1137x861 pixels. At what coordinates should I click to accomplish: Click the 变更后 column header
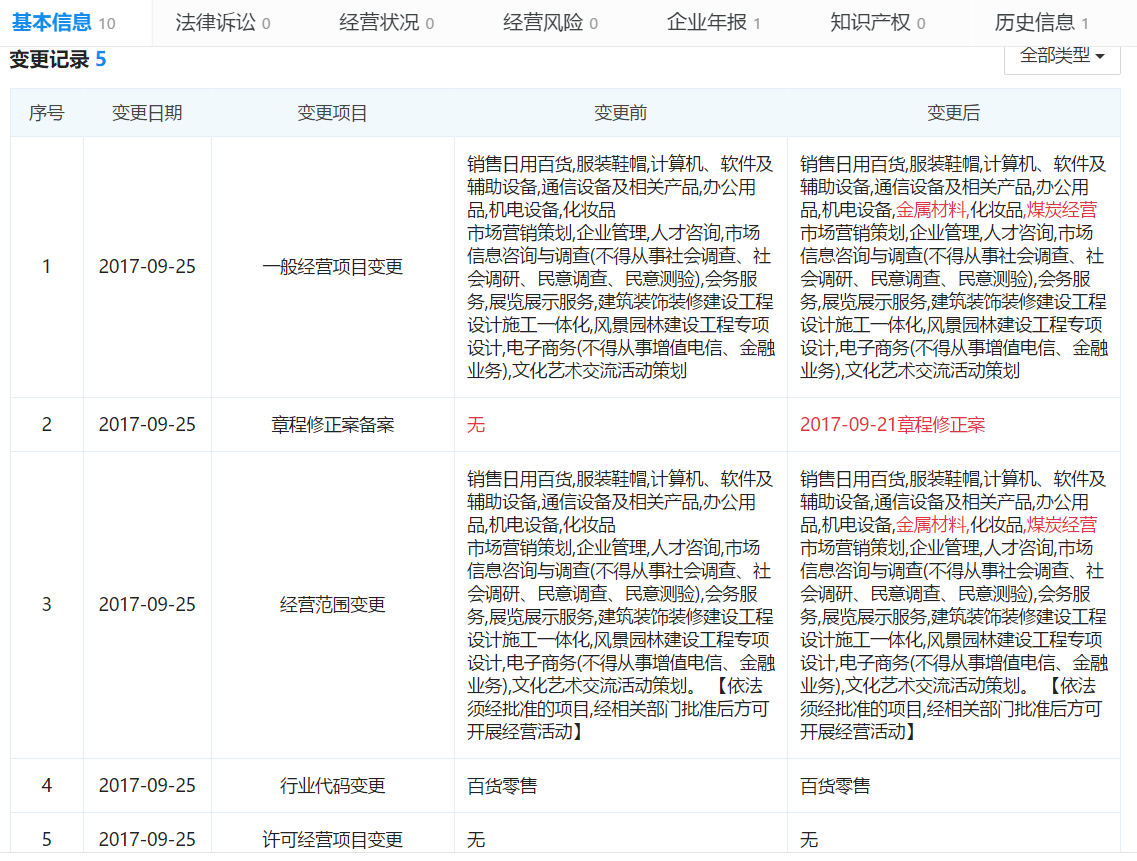click(954, 113)
